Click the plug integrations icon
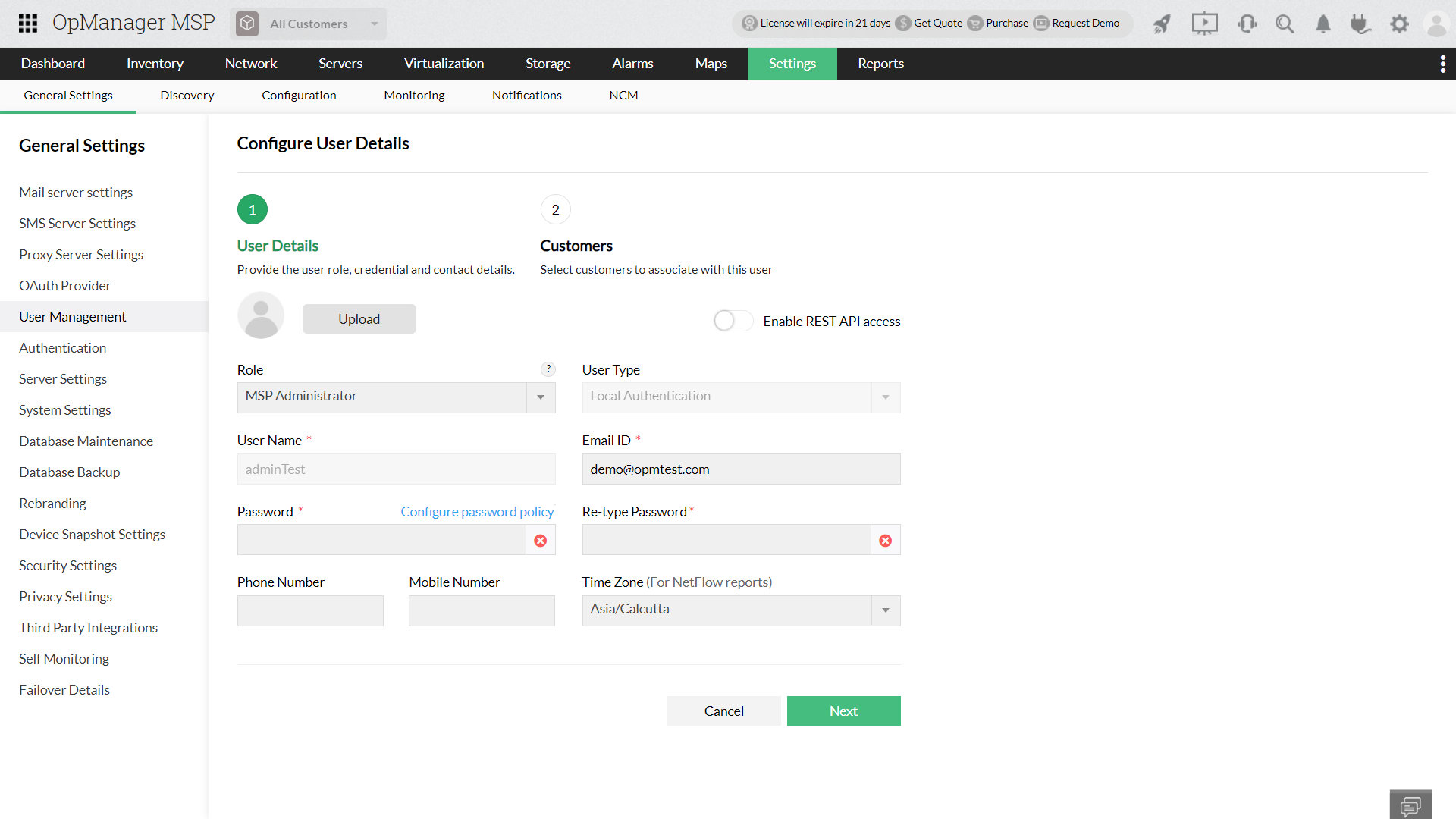The height and width of the screenshot is (819, 1456). coord(1360,24)
